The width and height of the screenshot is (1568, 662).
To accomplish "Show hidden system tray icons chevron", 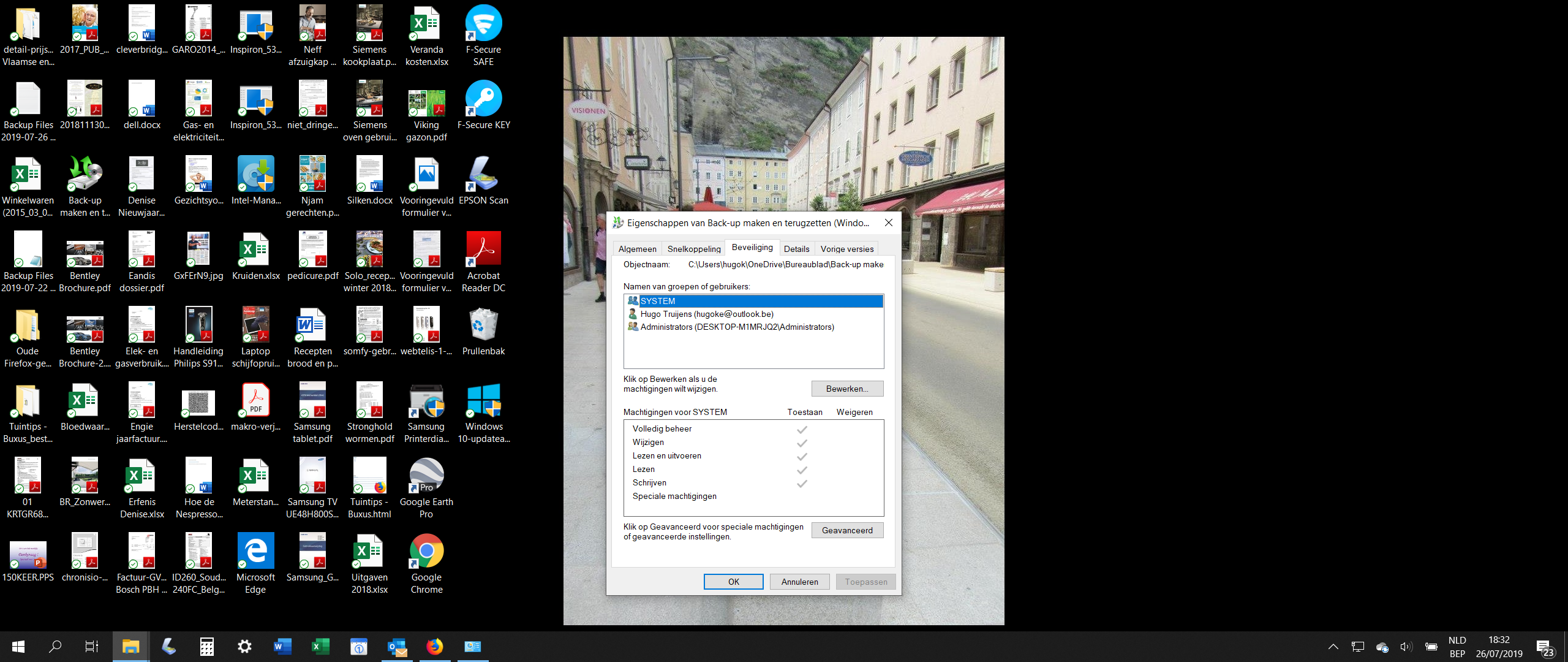I will 1333,647.
